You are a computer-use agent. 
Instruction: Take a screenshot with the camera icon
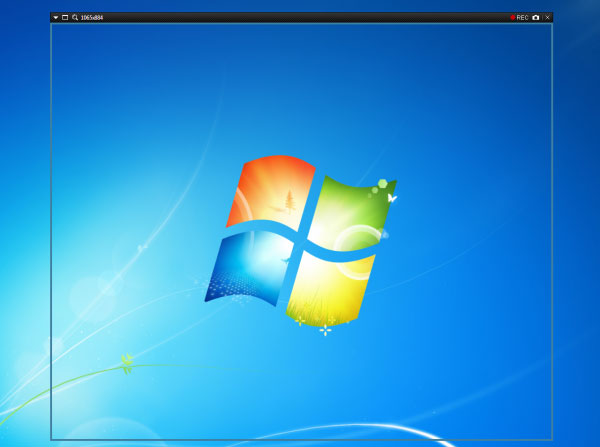point(536,18)
